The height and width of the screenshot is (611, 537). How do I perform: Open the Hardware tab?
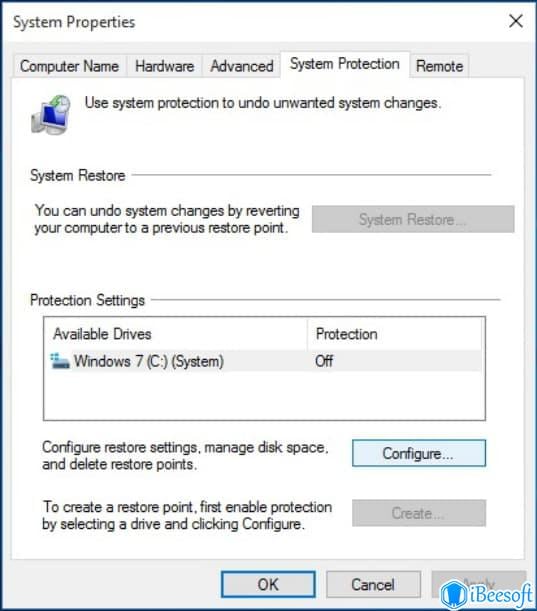click(164, 66)
